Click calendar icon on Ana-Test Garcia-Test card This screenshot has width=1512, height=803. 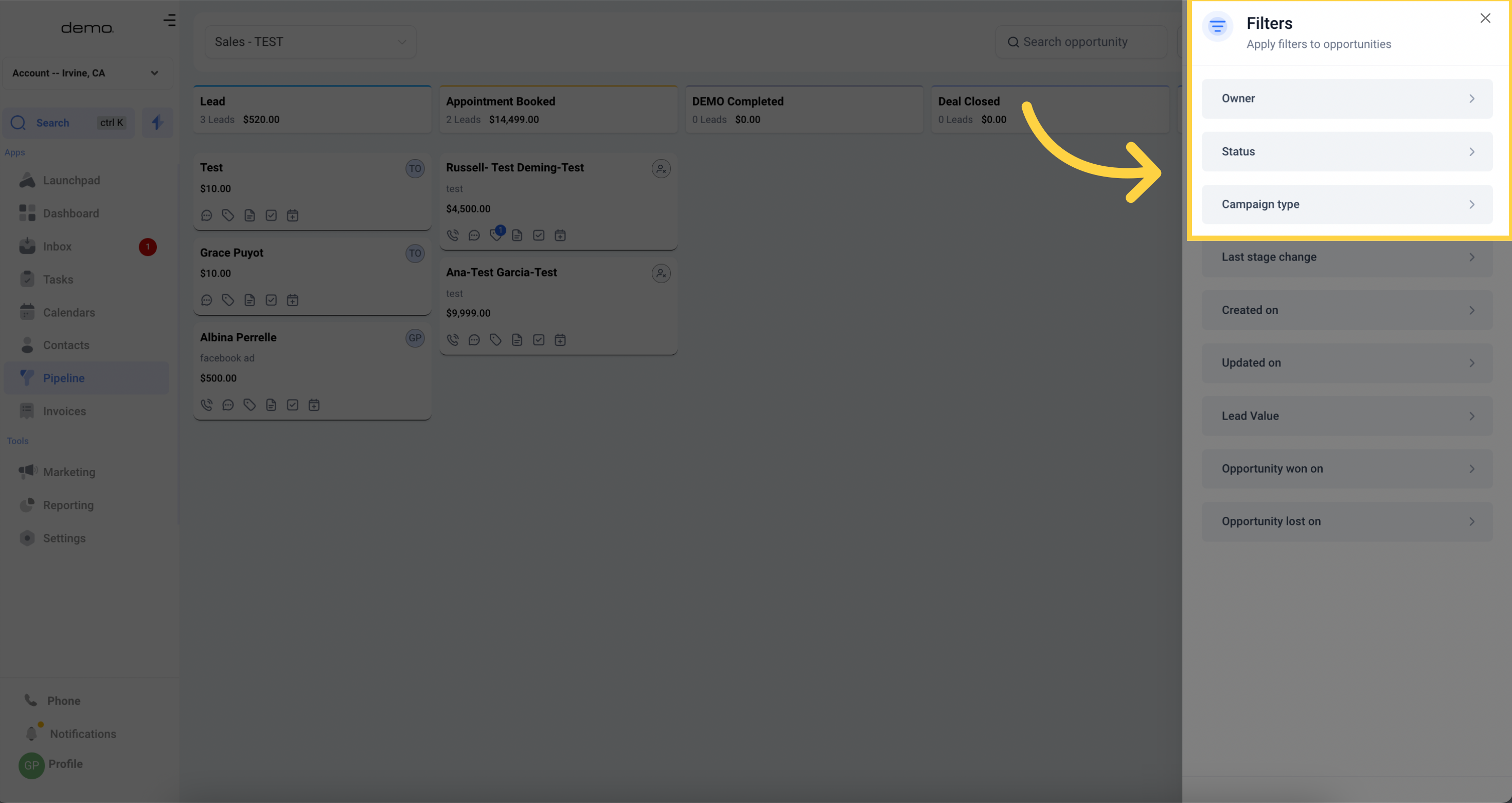[x=560, y=340]
